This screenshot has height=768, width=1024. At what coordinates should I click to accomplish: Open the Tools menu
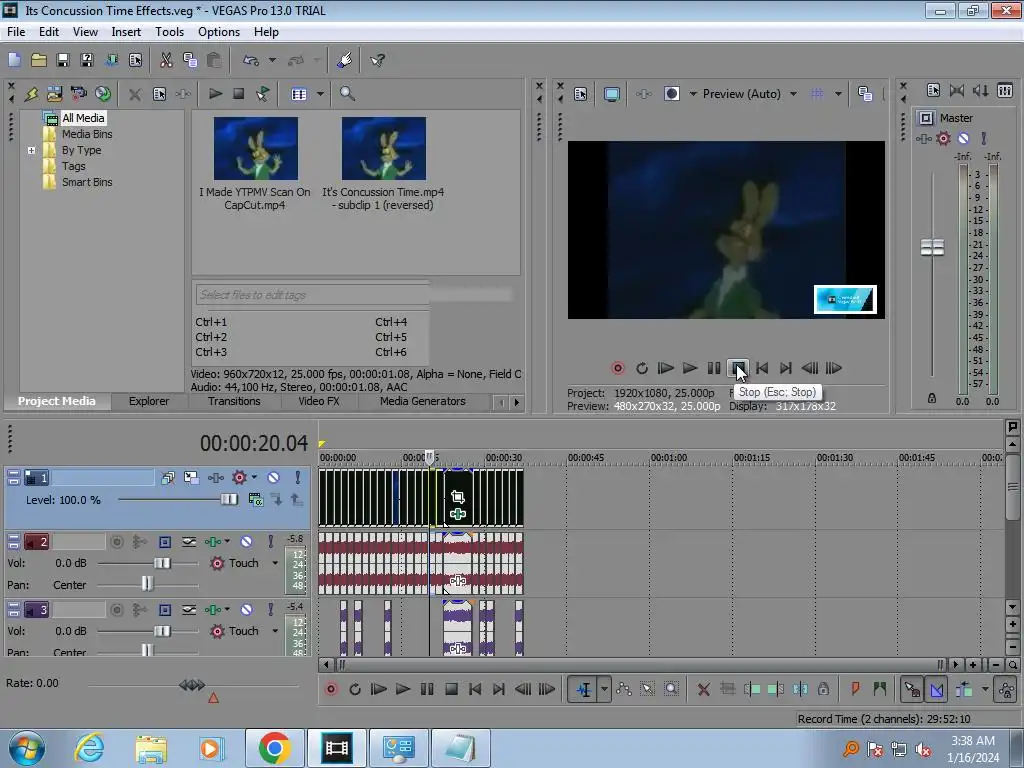point(169,31)
